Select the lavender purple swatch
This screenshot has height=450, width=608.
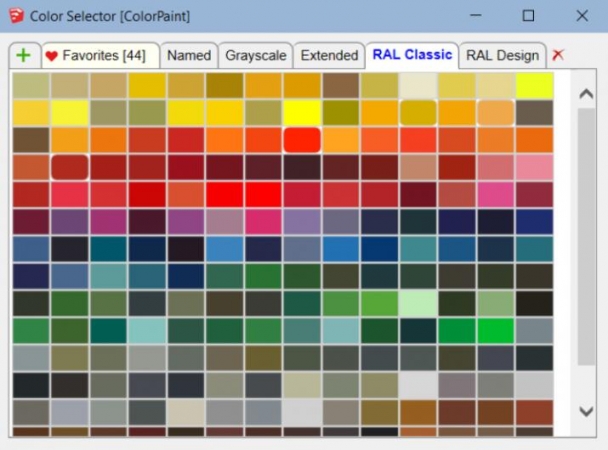302,222
